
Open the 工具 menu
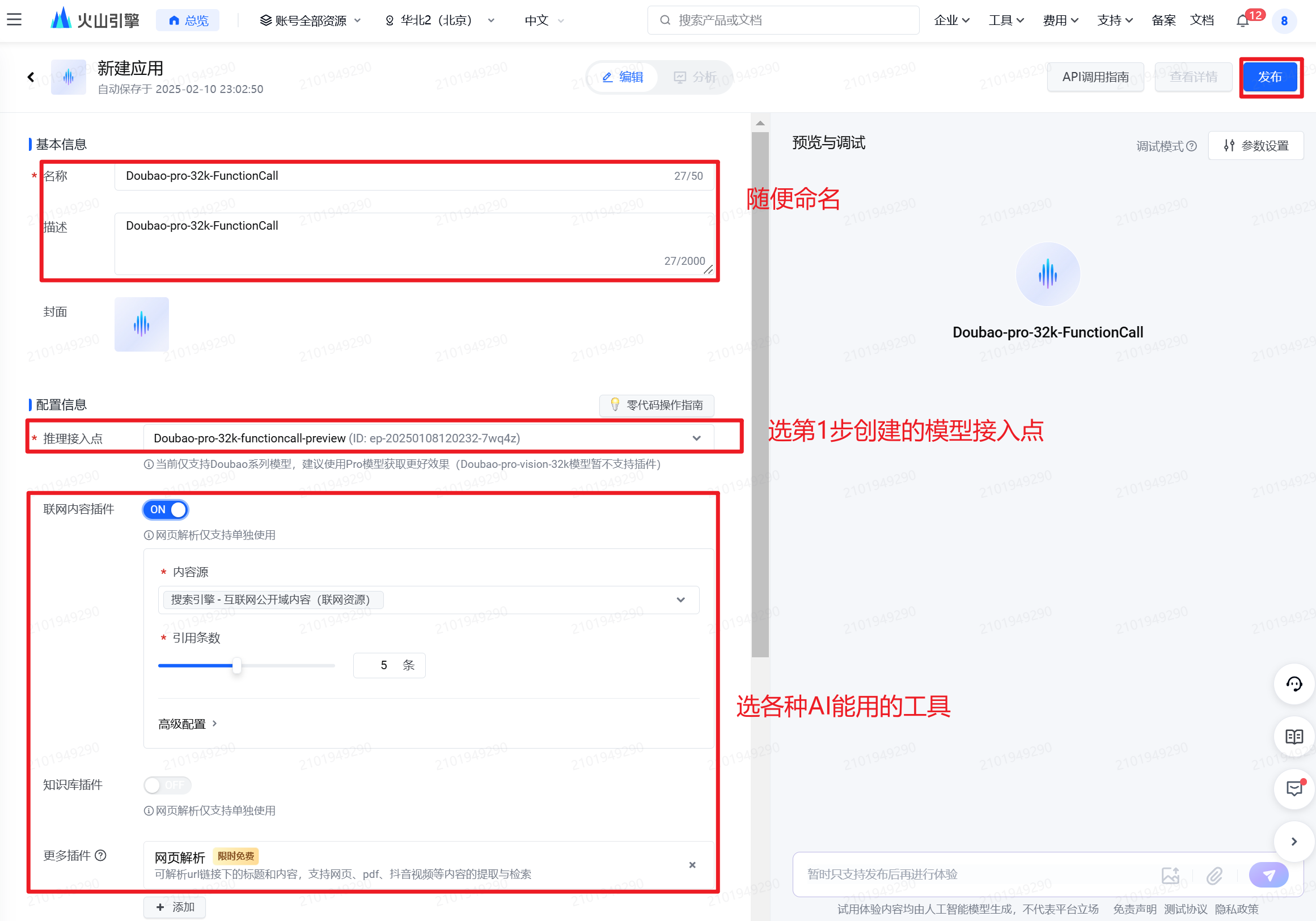(1006, 20)
